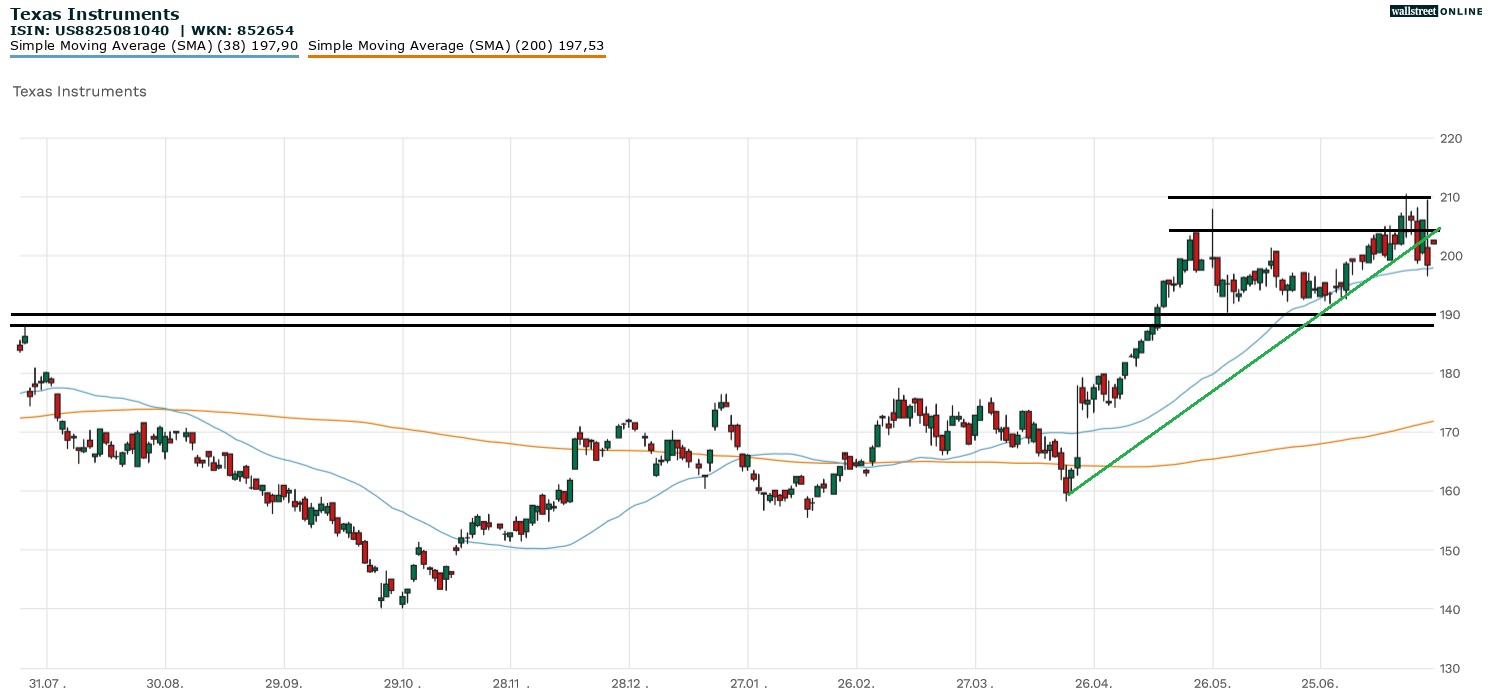
Task: Select the resistance line near 205
Action: click(x=1290, y=230)
